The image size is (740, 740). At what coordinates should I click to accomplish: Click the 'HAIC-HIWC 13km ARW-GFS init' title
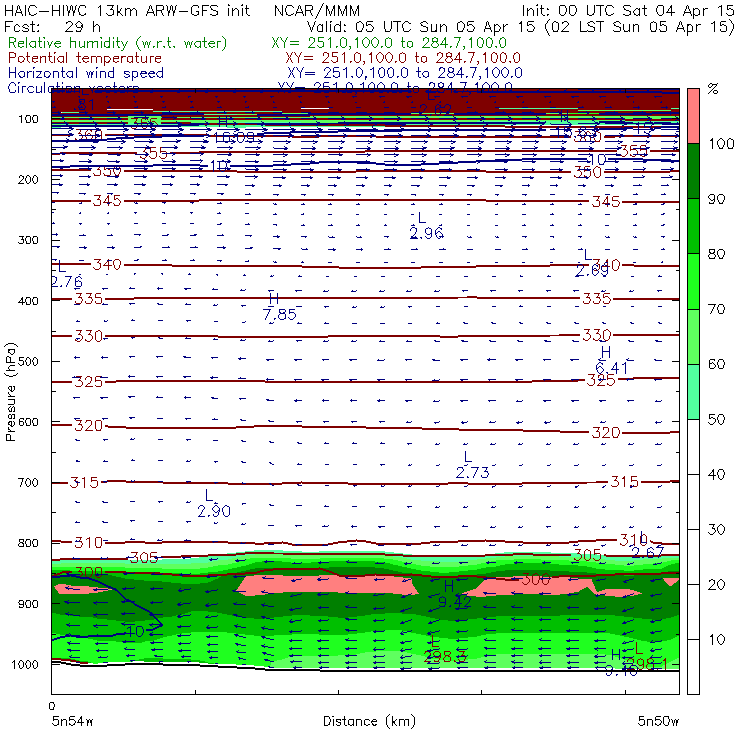[127, 10]
